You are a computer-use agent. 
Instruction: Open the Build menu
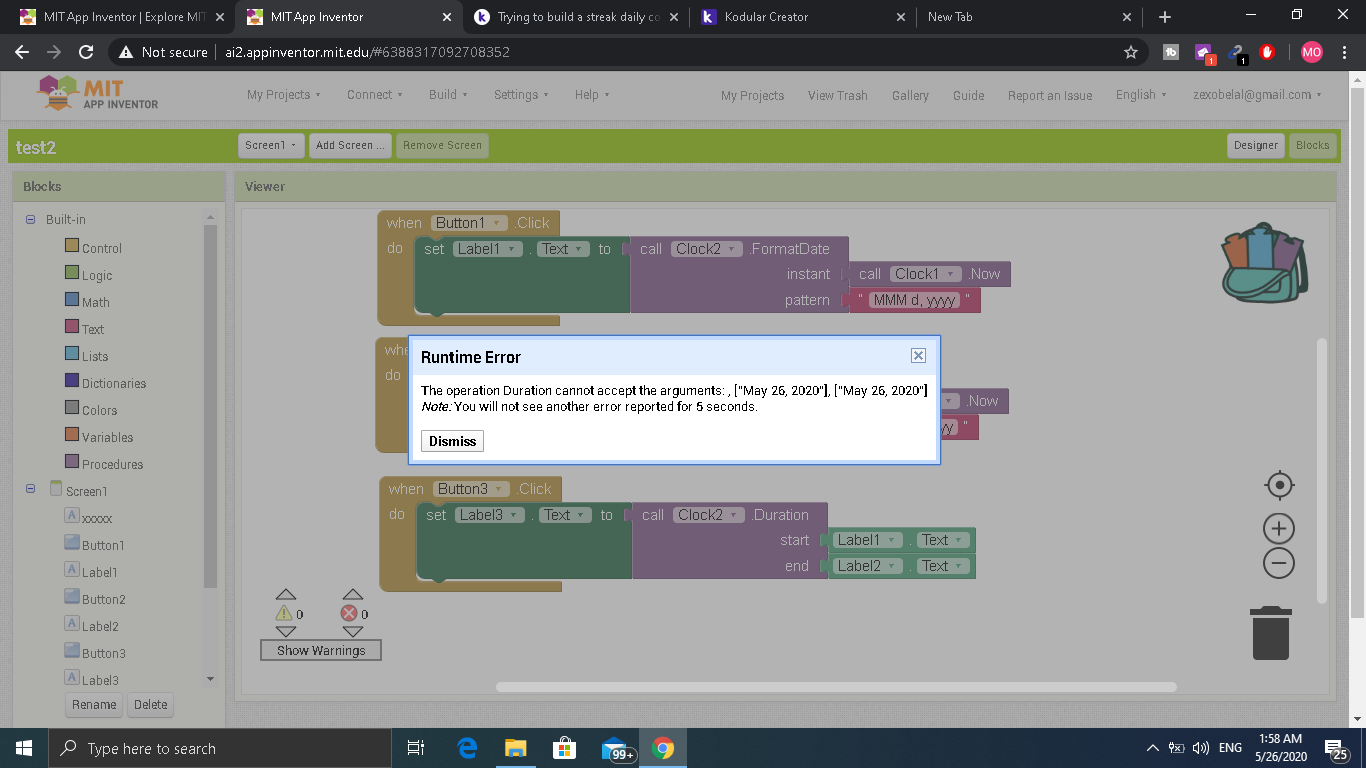(448, 95)
